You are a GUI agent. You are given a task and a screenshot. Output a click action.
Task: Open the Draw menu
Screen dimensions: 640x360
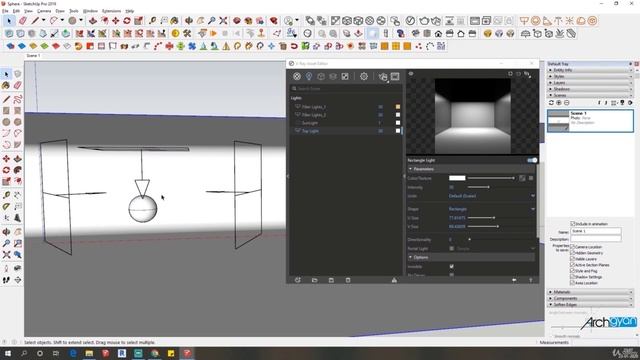tap(60, 11)
